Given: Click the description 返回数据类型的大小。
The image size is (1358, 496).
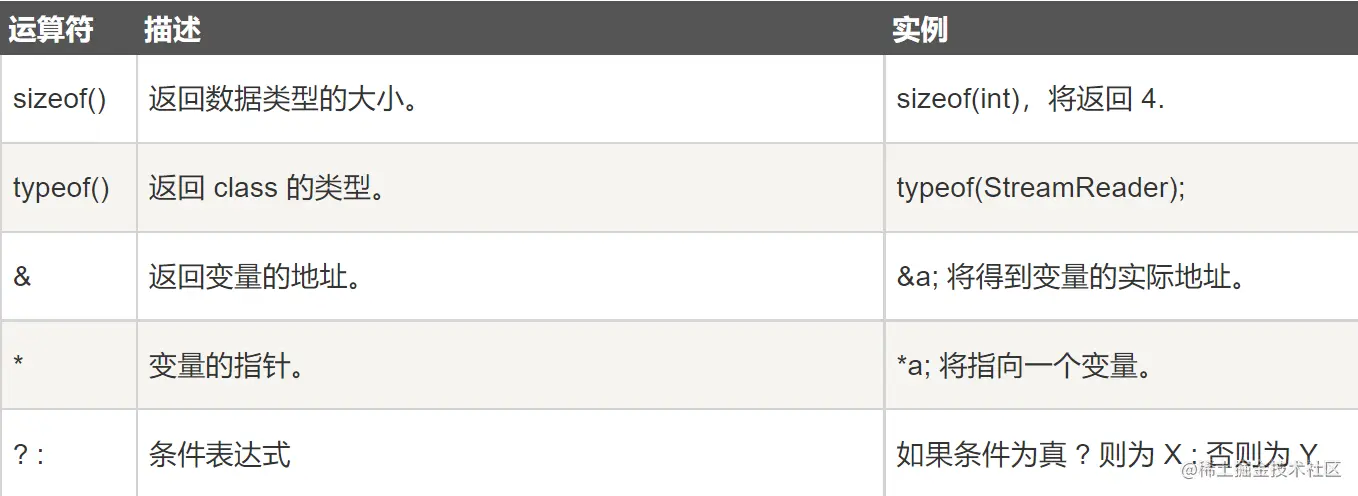Looking at the screenshot, I should tap(282, 99).
